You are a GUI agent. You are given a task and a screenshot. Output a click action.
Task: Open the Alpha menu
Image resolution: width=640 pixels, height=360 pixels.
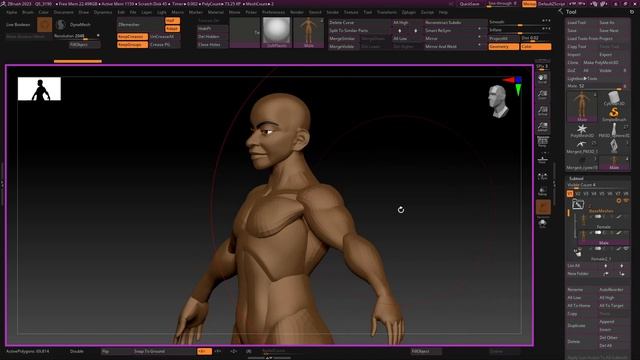[11, 12]
